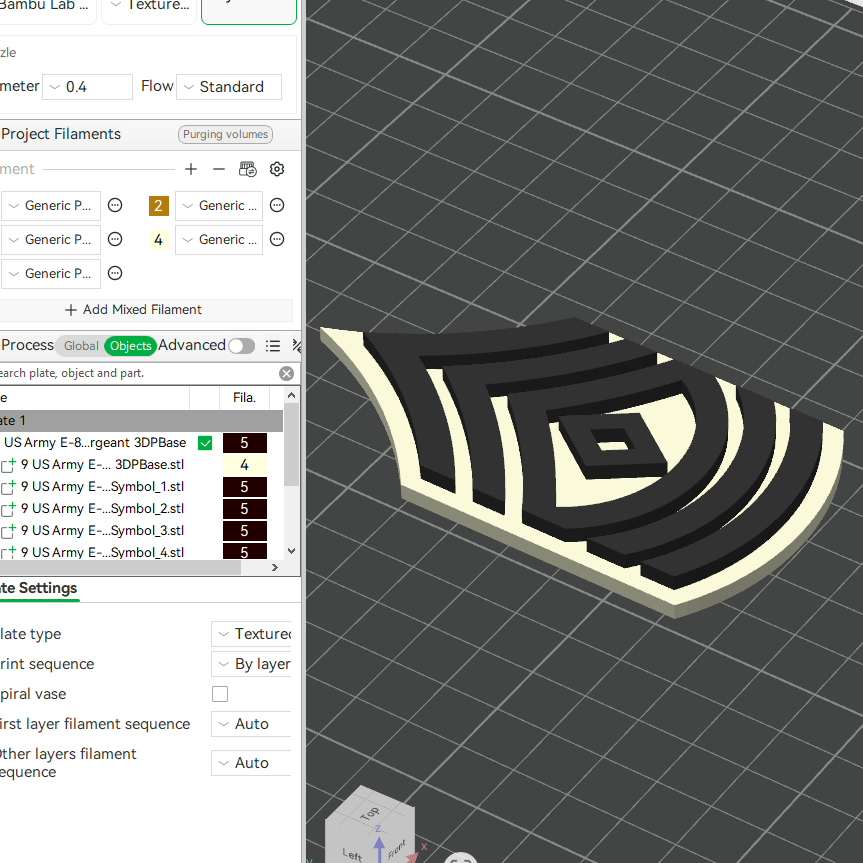Open first-row left Generic P filament dropdown
This screenshot has width=863, height=863.
(x=51, y=206)
